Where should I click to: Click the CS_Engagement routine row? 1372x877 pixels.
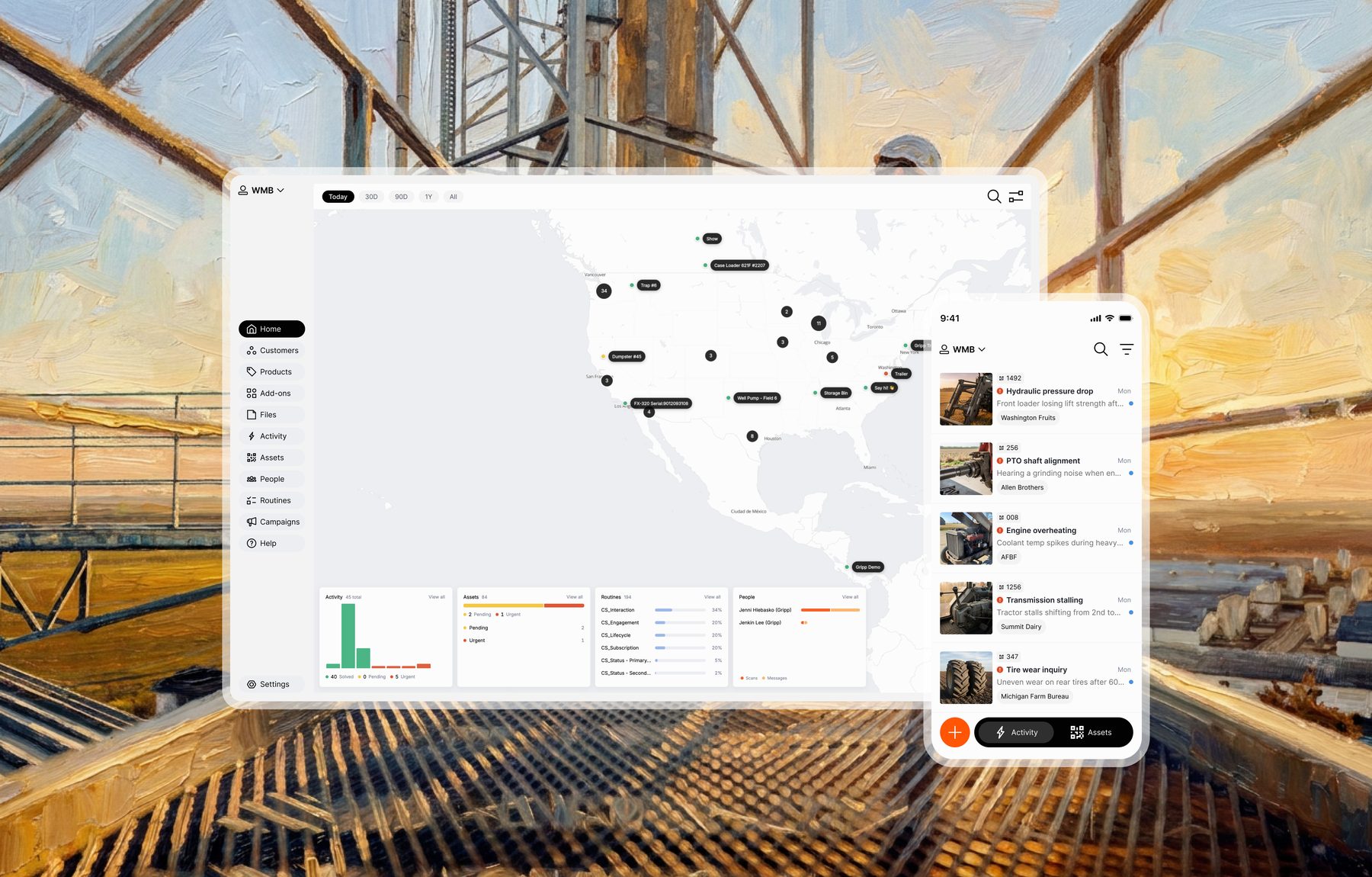point(661,623)
